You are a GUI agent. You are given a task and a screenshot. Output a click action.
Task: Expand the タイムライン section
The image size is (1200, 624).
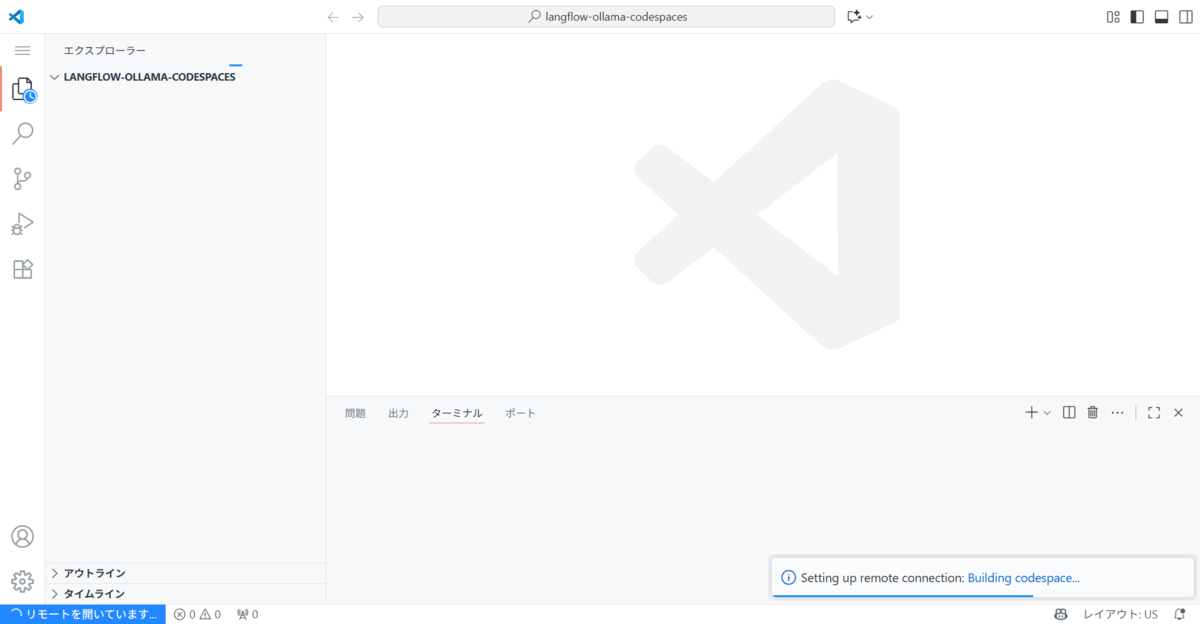(x=185, y=594)
